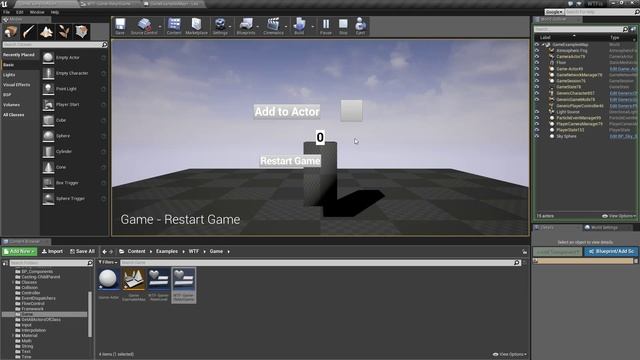
Task: Pick the Player Start placement icon
Action: [x=48, y=105]
